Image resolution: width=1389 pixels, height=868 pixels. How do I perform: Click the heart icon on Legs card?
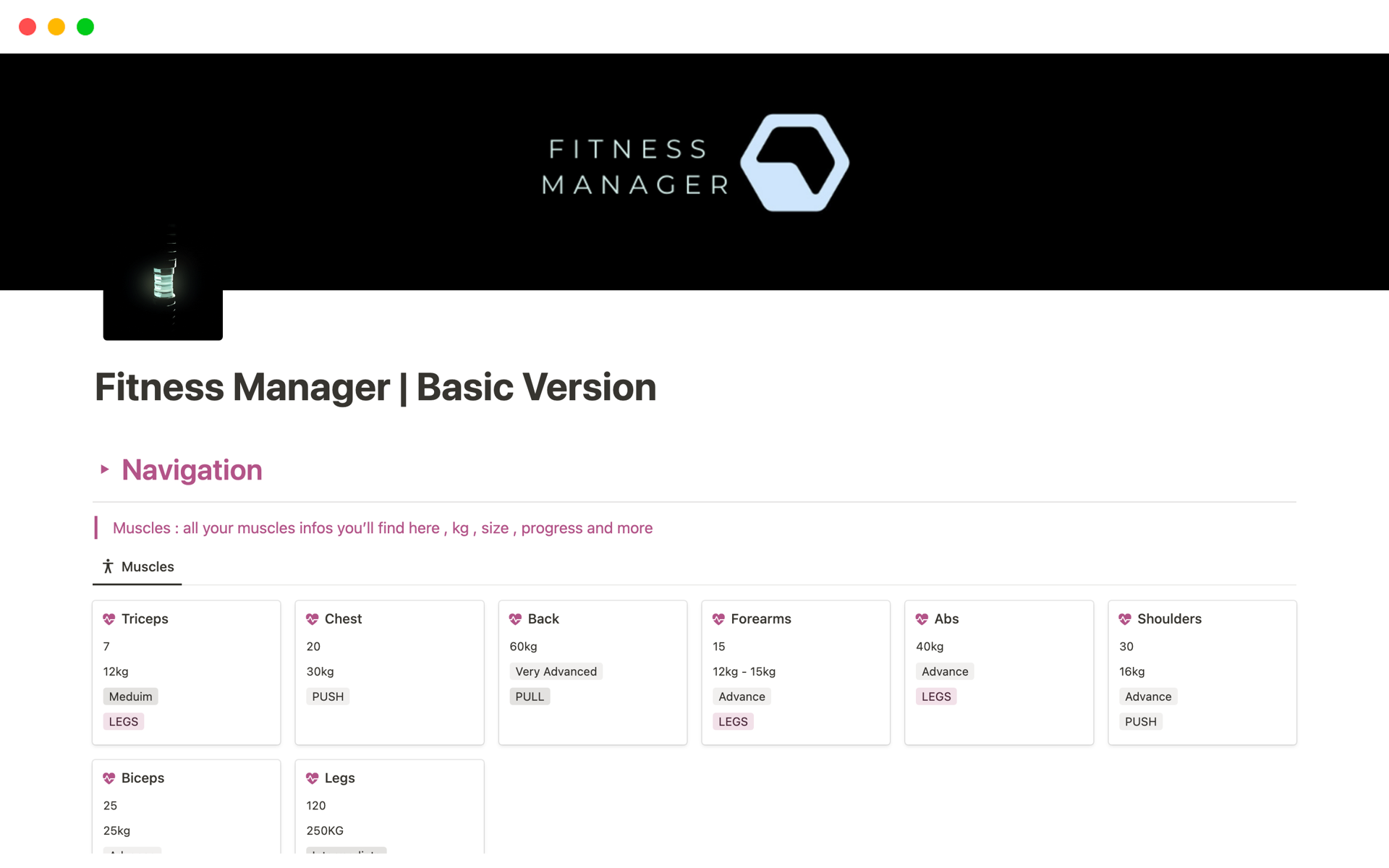tap(313, 778)
